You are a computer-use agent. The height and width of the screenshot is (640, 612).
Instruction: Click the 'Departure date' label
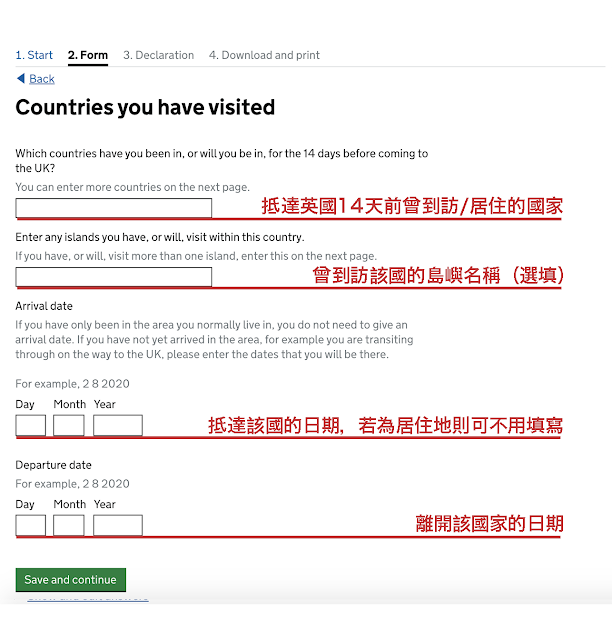[x=53, y=465]
